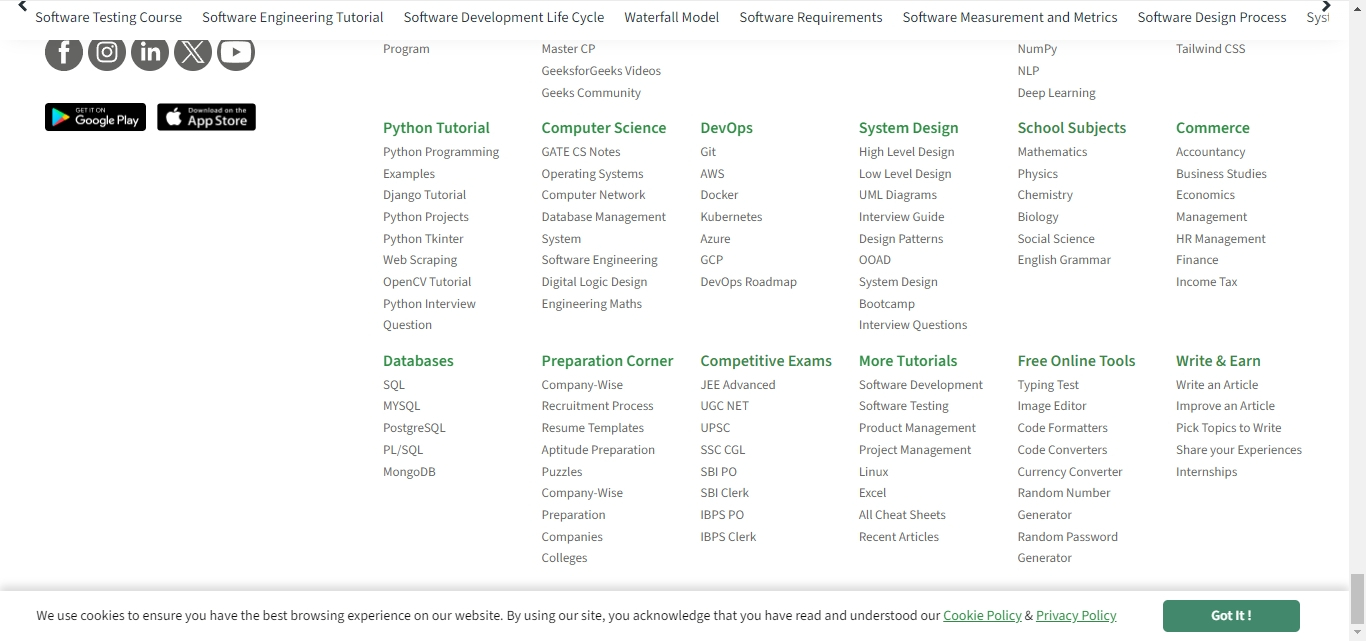Open the PostgreSQL link
The image size is (1366, 641).
(414, 428)
